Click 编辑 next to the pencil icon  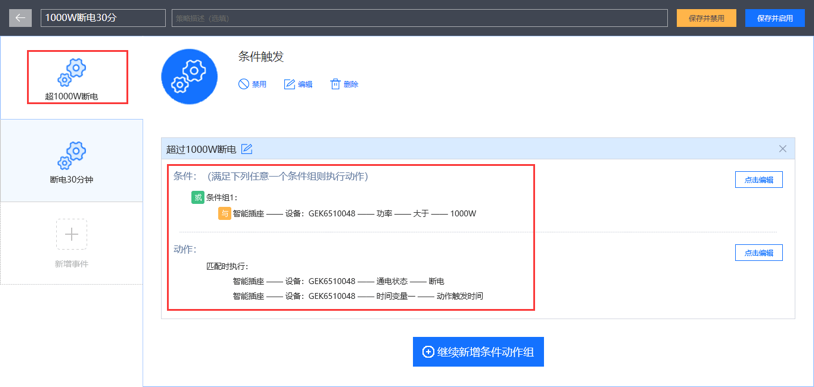(298, 84)
